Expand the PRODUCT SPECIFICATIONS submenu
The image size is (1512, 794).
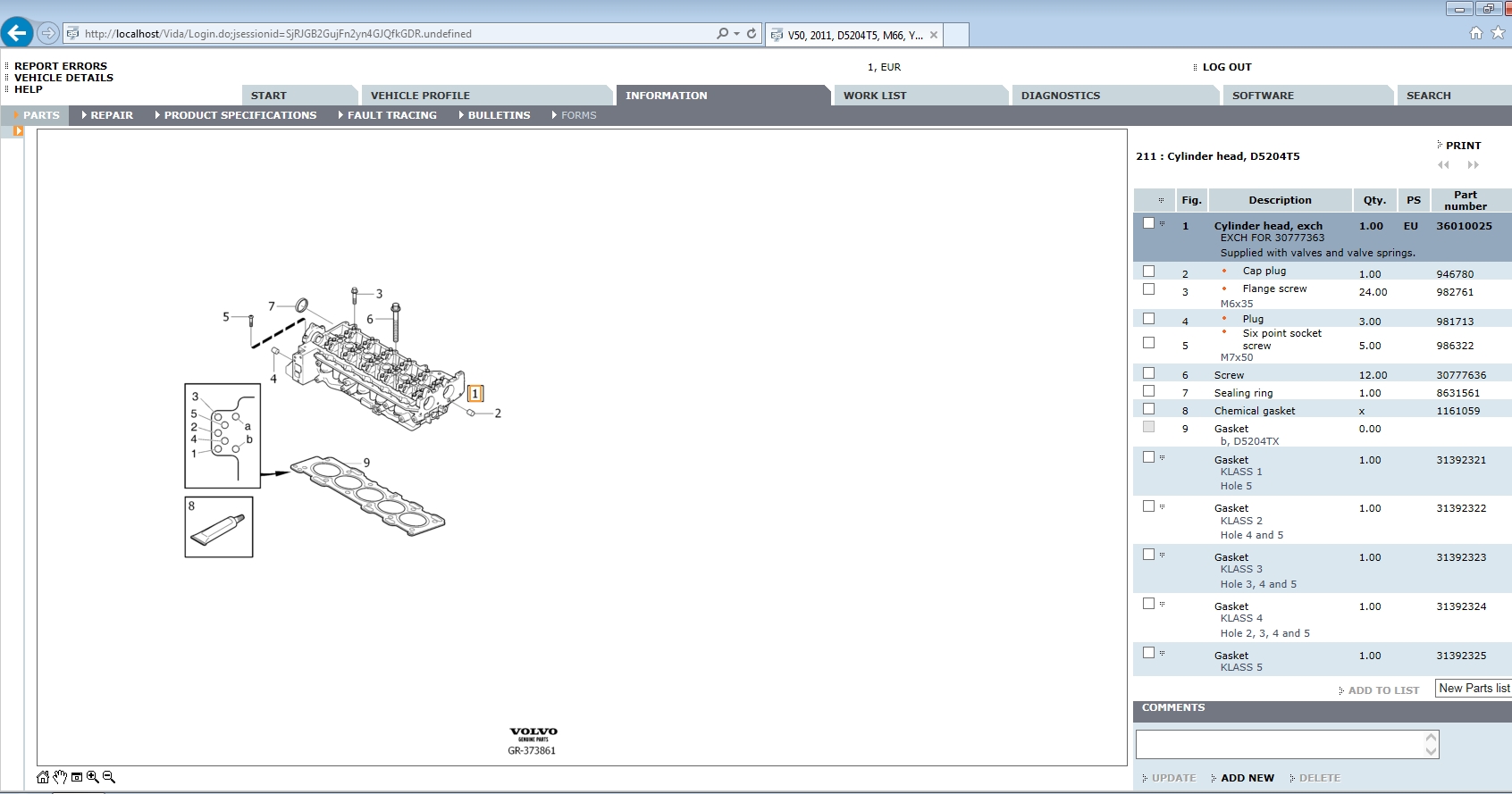[235, 115]
